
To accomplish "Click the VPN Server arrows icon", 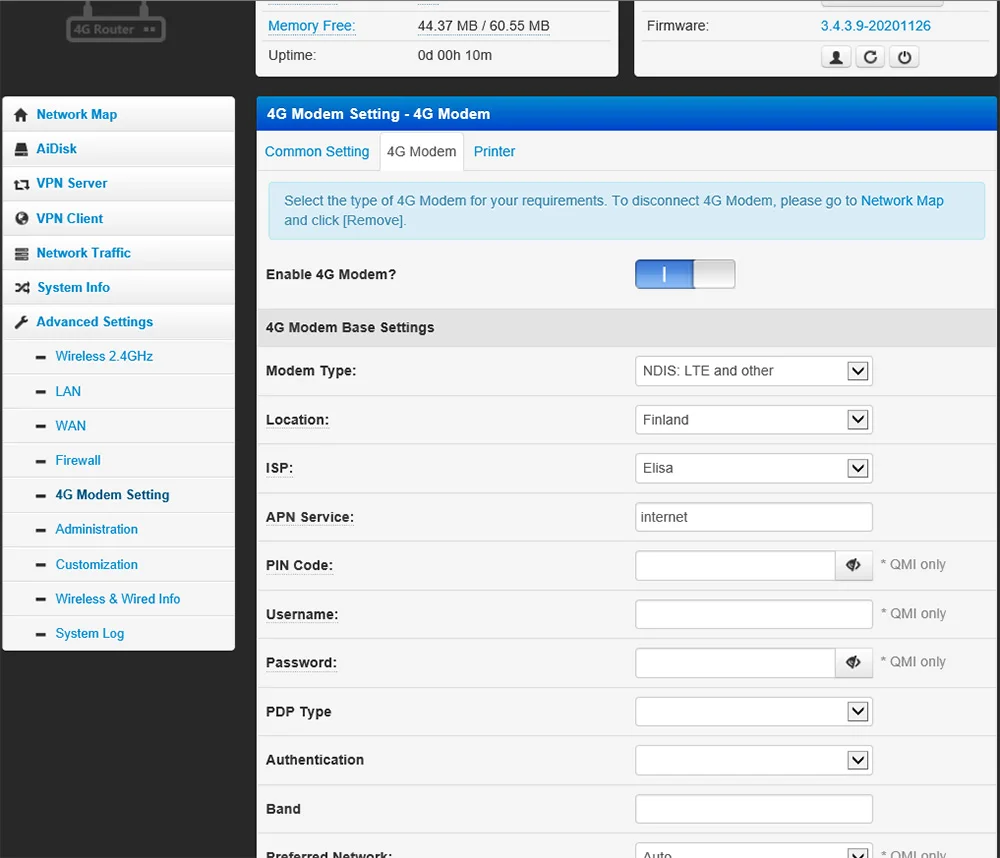I will click(x=21, y=184).
